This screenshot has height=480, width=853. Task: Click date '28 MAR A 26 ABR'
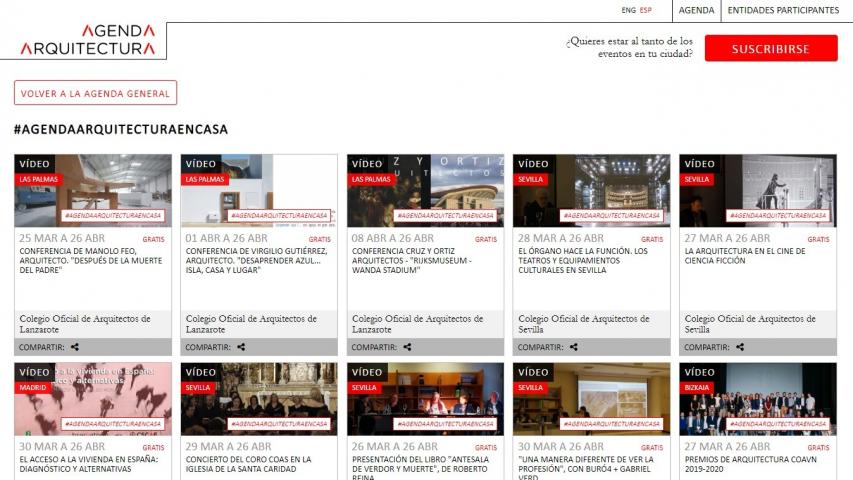561,238
